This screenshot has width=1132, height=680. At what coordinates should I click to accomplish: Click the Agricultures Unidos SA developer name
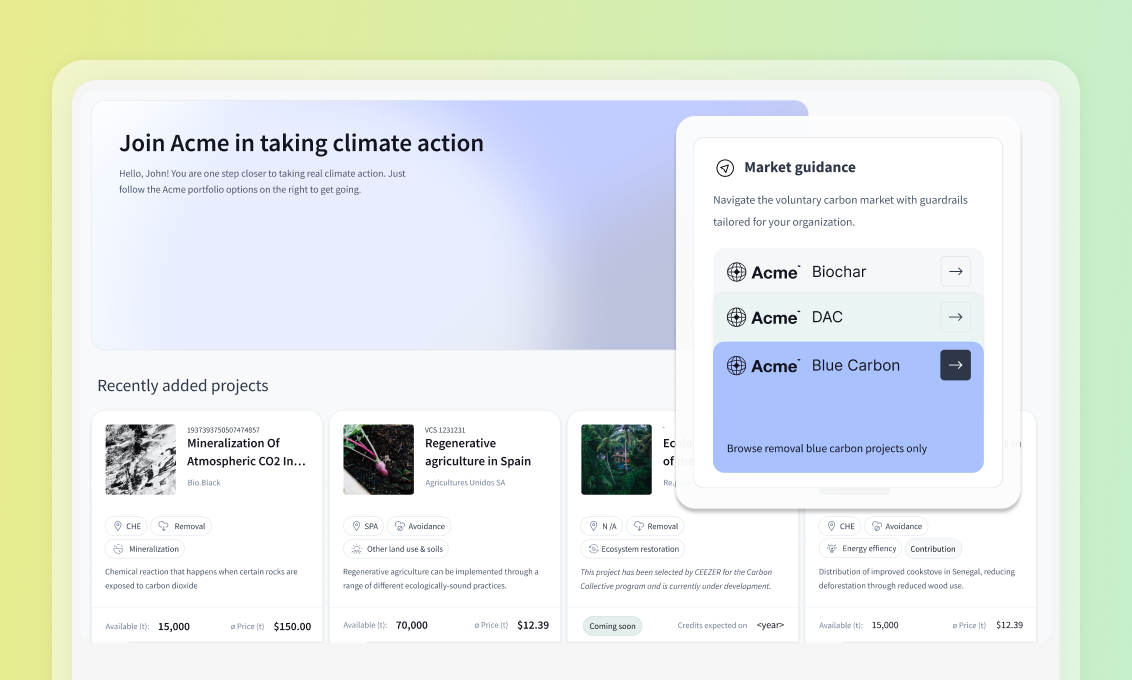465,482
